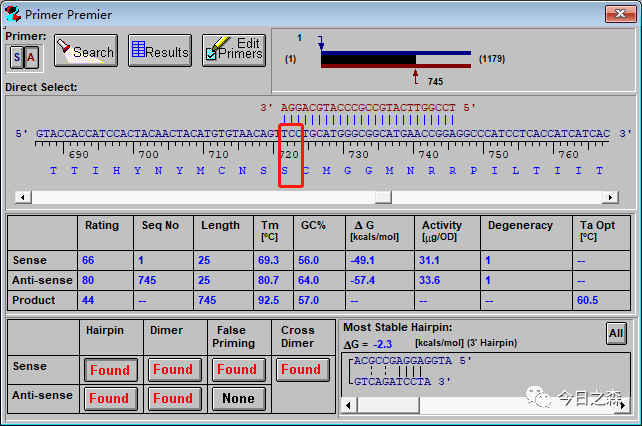Click the Primer Premier app icon in title bar

(13, 14)
